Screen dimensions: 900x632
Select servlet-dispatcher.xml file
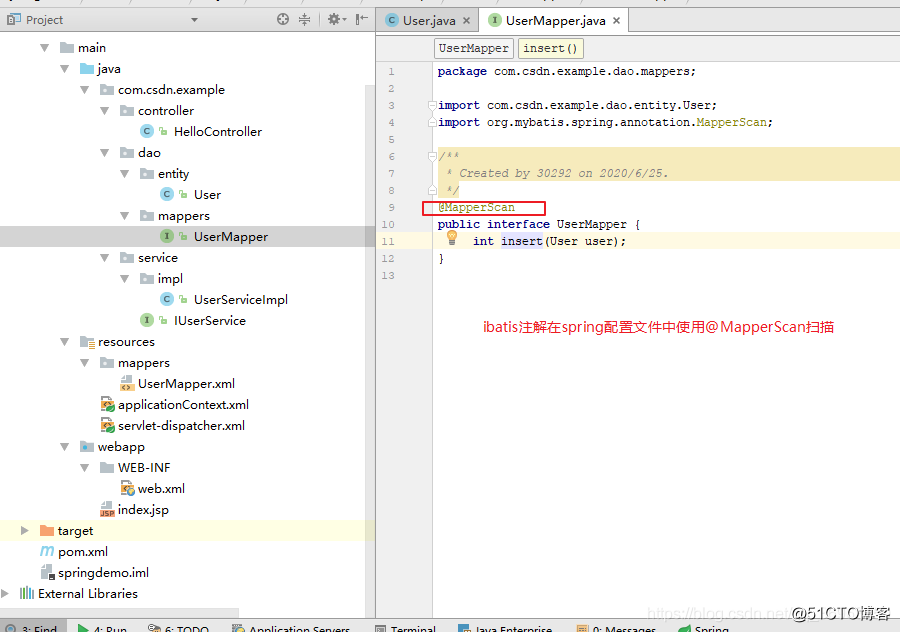point(181,426)
